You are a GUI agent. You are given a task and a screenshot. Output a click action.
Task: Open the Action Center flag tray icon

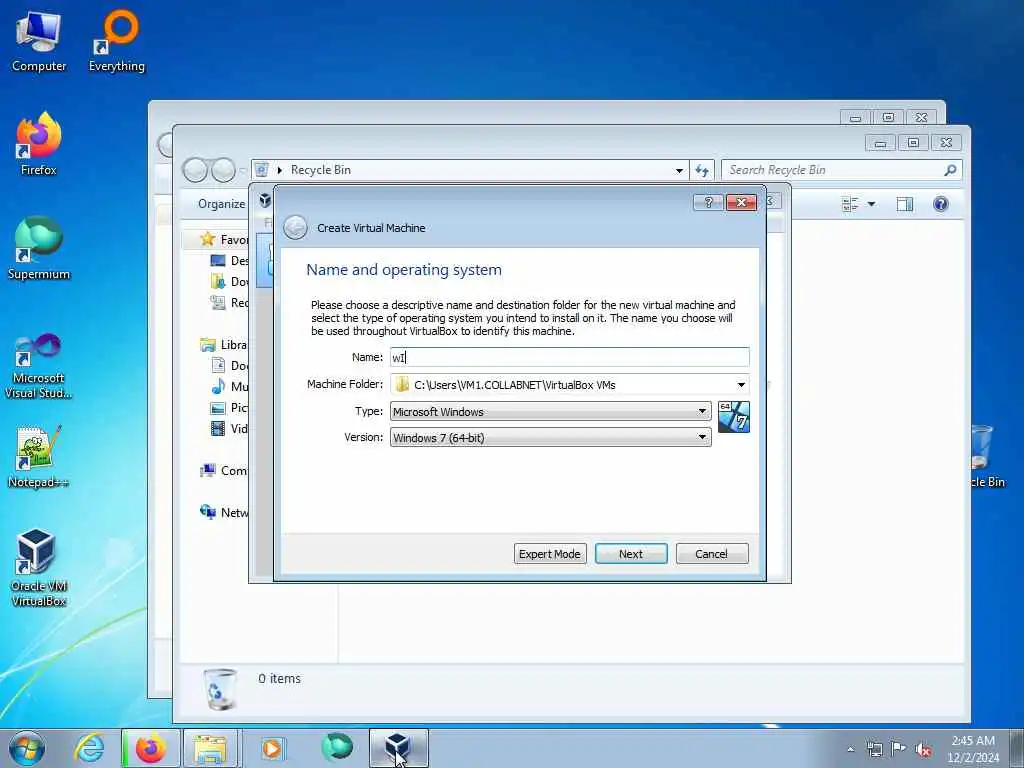(x=899, y=749)
